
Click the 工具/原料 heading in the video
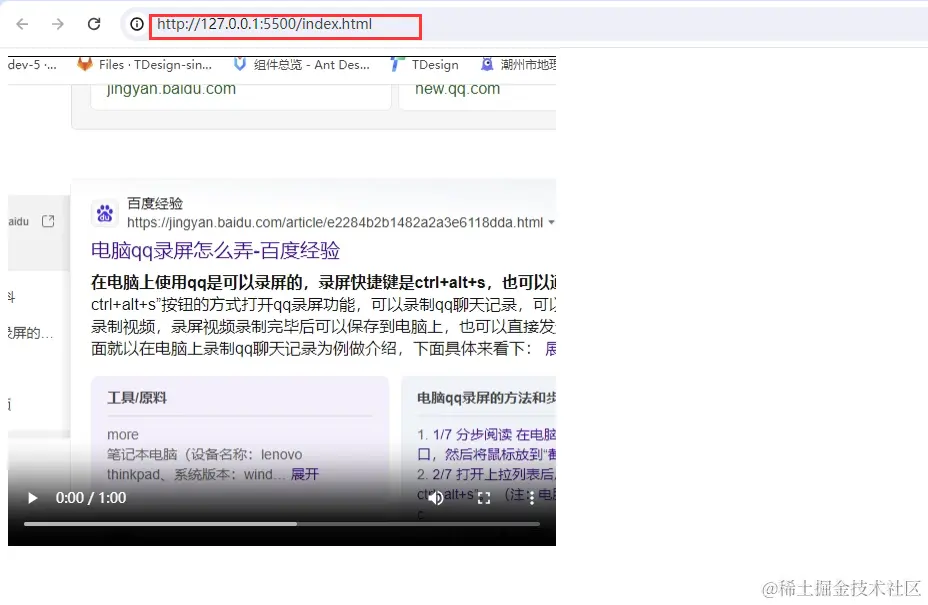coord(137,398)
